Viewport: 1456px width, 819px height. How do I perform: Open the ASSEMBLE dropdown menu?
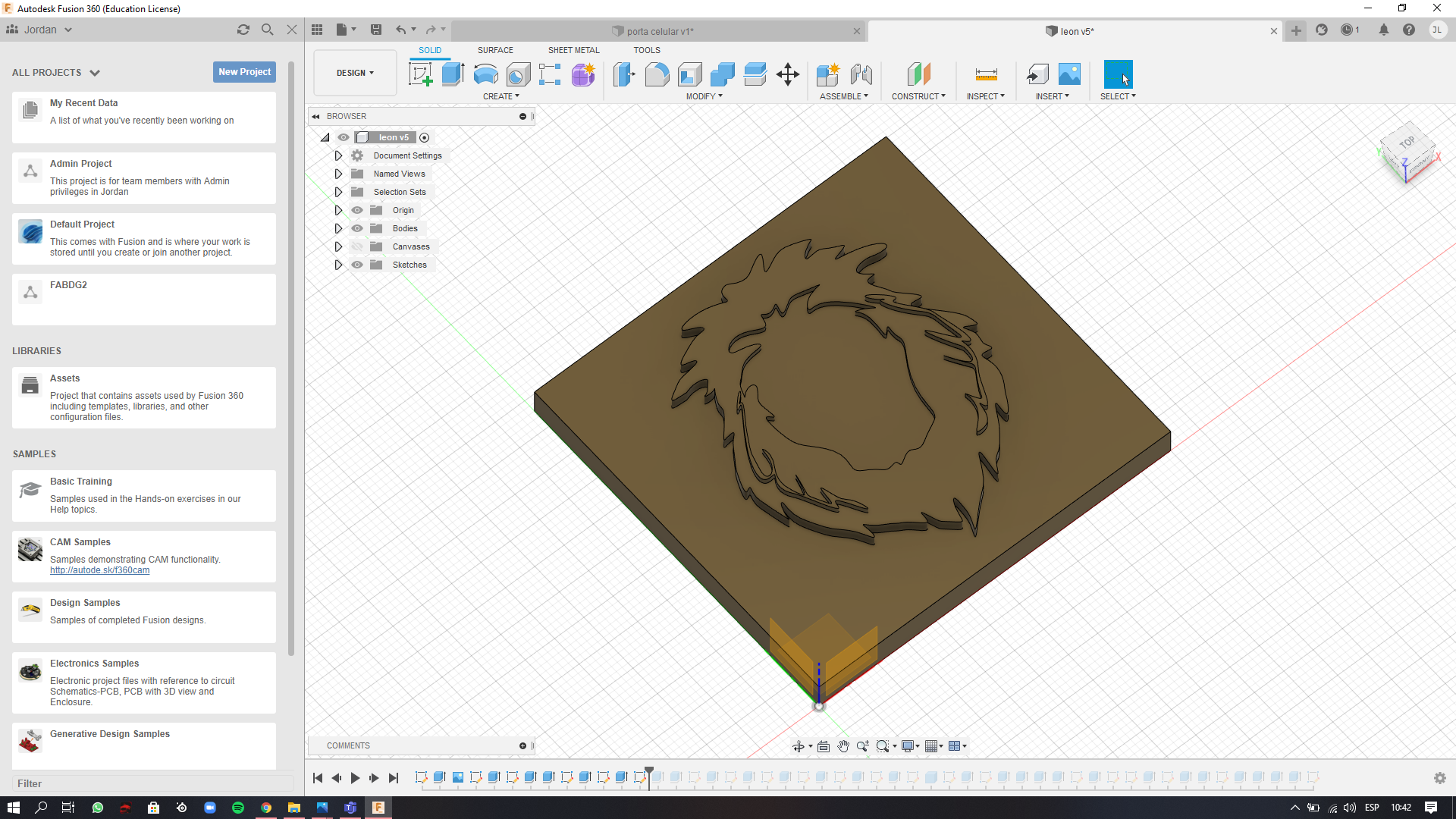pos(843,96)
